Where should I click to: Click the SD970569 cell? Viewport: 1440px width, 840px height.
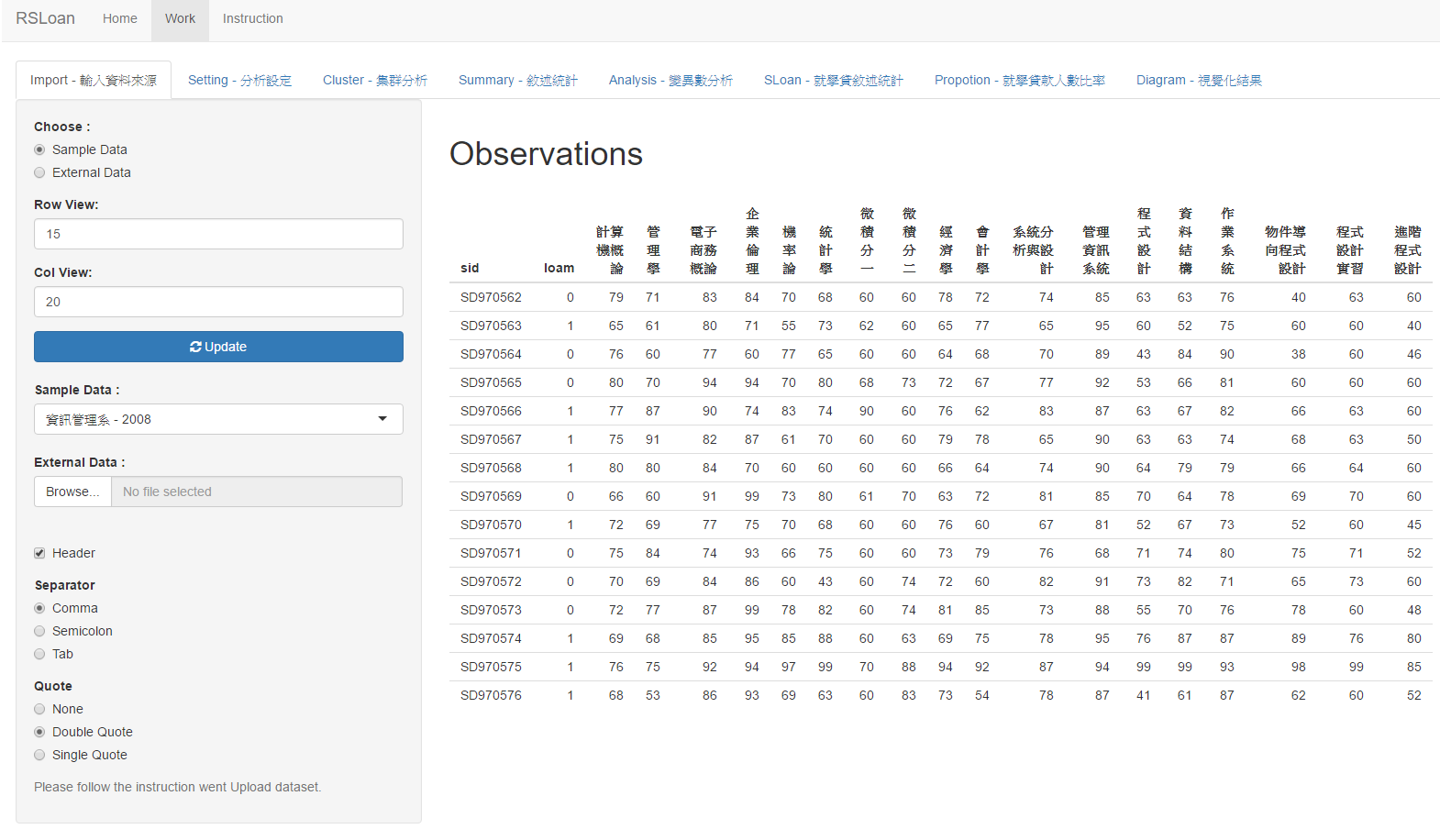click(491, 496)
